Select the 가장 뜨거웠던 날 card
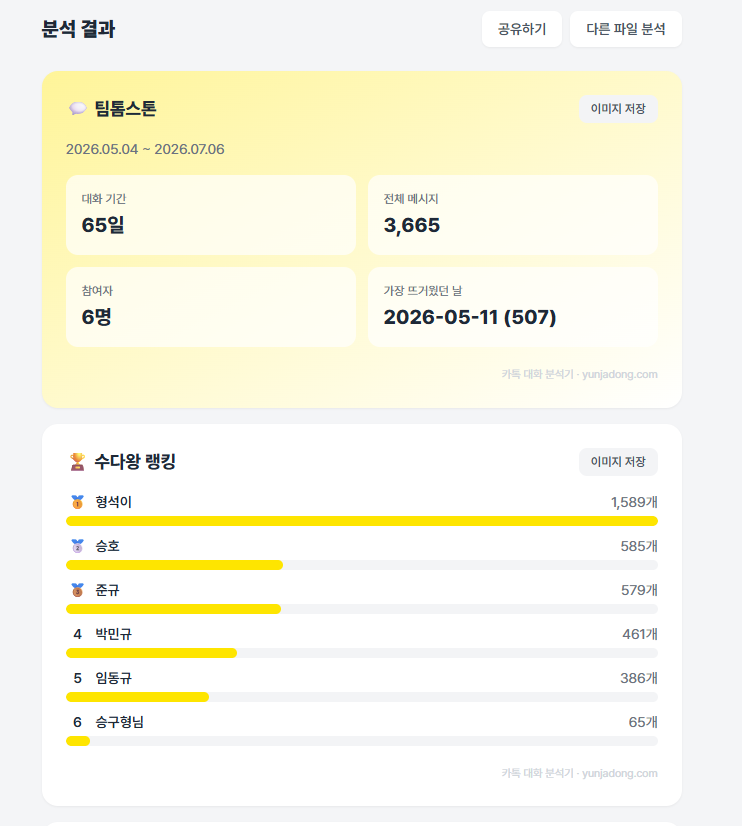742x826 pixels. 512,307
